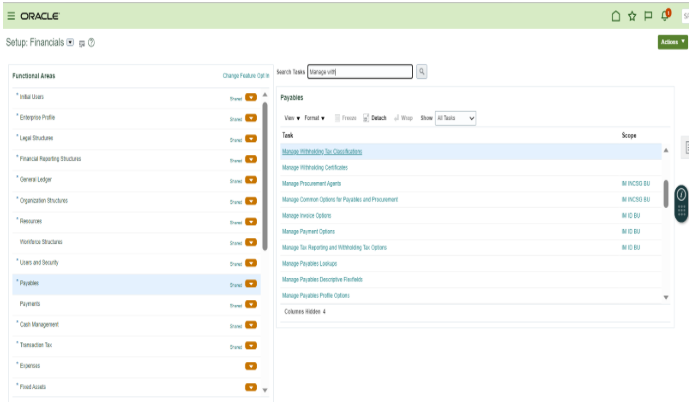The image size is (692, 414).
Task: Open the Show All Tasks dropdown
Action: [x=455, y=118]
